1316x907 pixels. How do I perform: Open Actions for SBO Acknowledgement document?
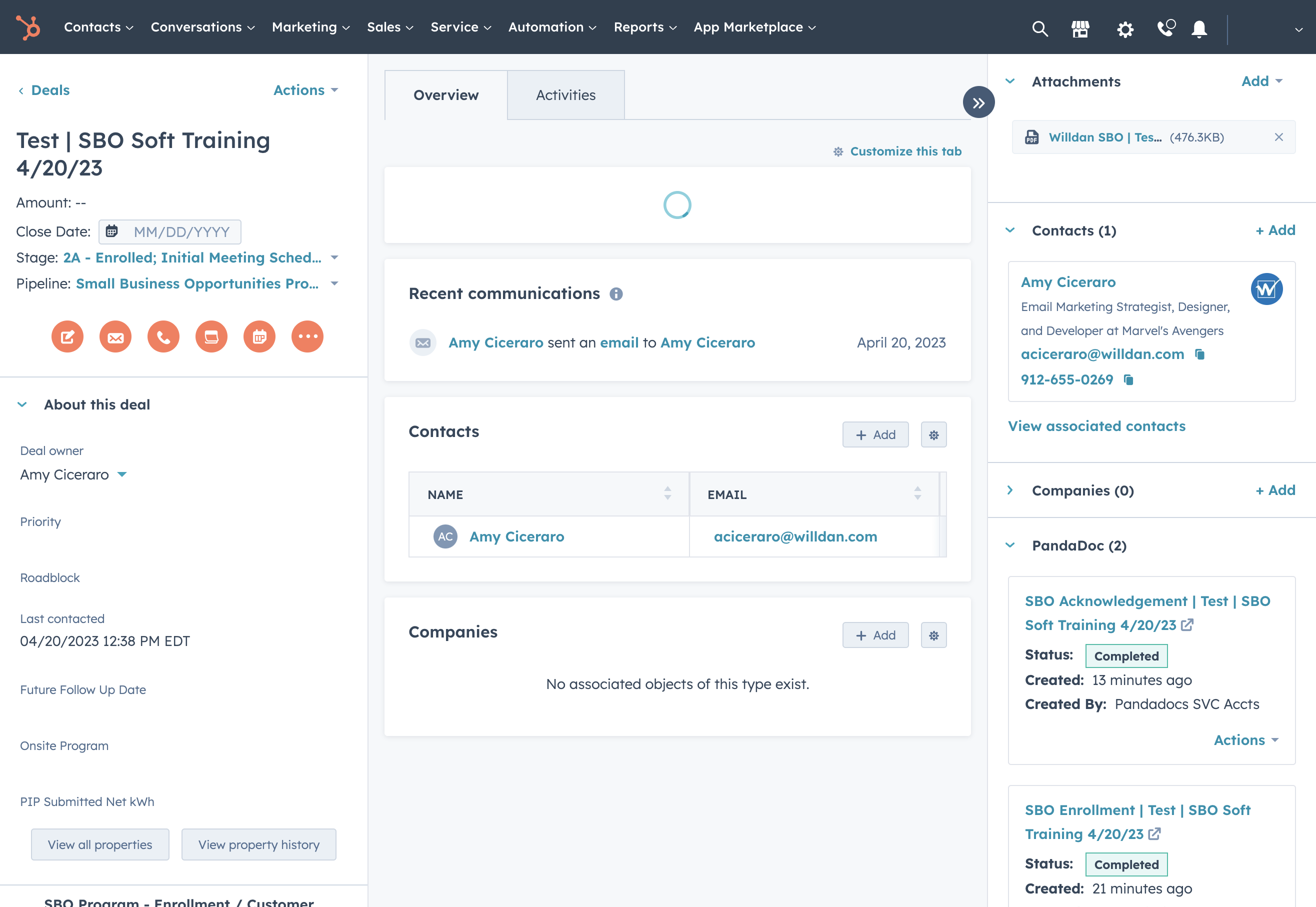pos(1246,740)
